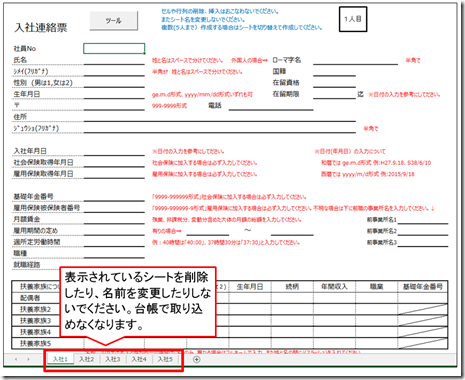Go to previous sheet with left arrow
Screen dimensions: 465x380
point(16,359)
